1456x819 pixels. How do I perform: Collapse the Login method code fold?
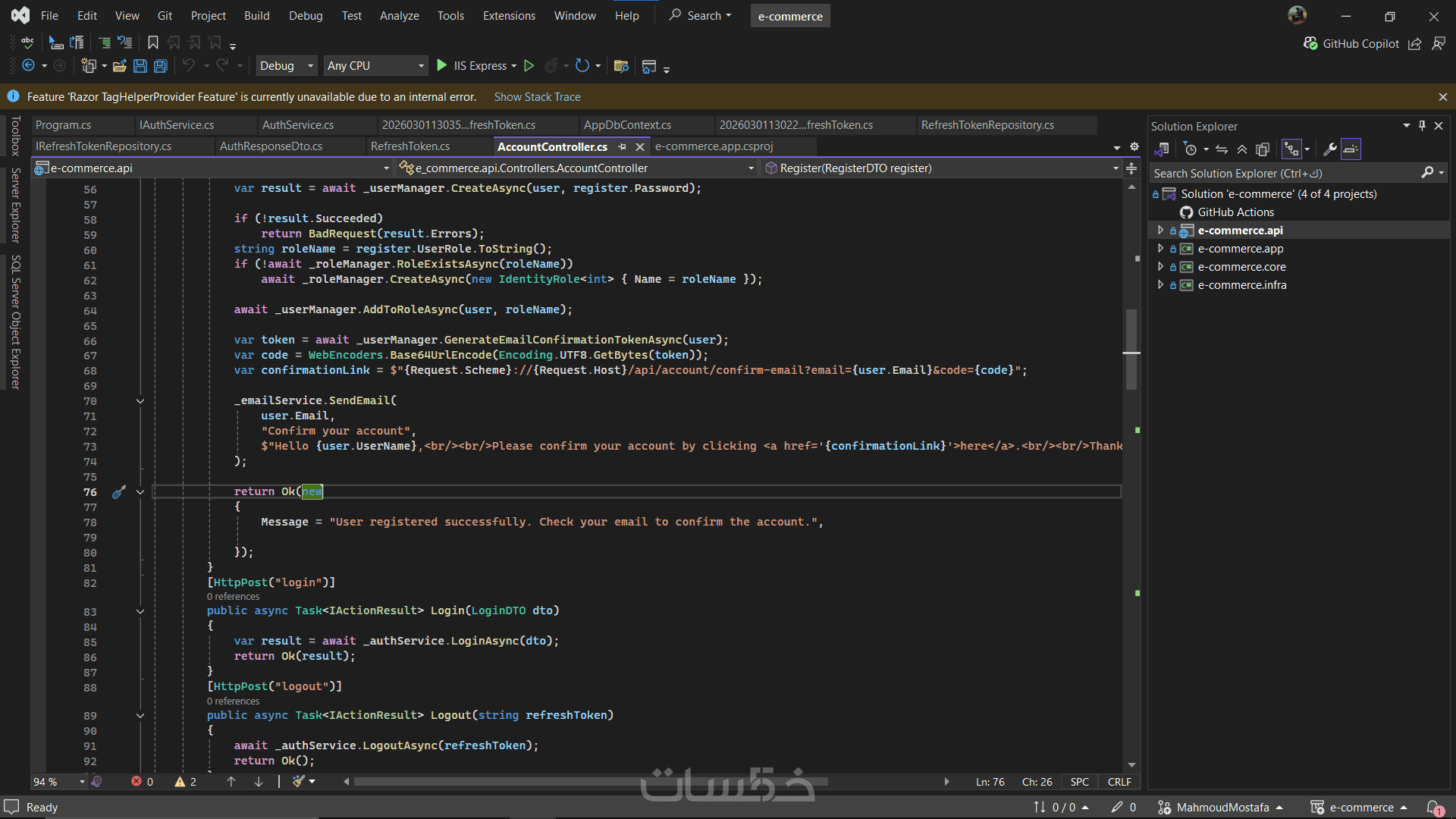click(140, 611)
